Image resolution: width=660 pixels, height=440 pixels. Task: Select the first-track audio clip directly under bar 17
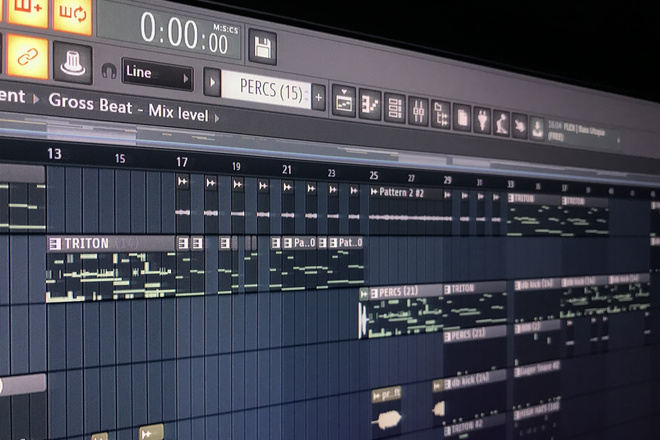(x=182, y=201)
